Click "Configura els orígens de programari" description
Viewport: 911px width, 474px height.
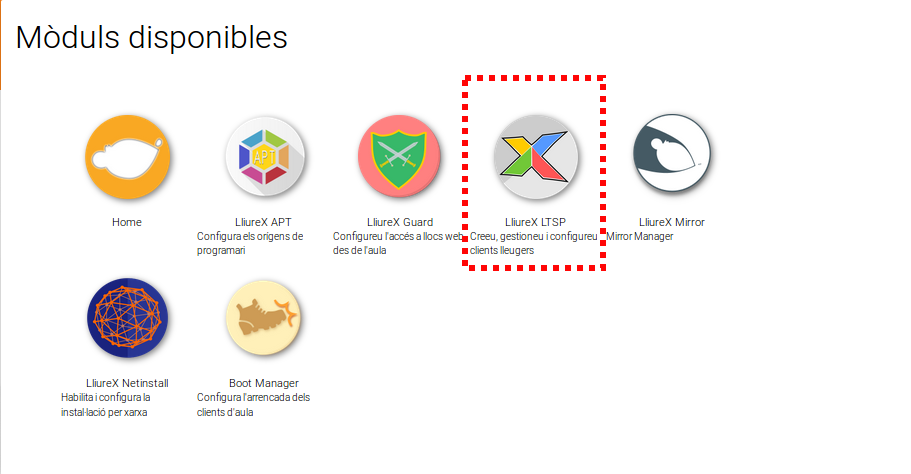(x=250, y=243)
